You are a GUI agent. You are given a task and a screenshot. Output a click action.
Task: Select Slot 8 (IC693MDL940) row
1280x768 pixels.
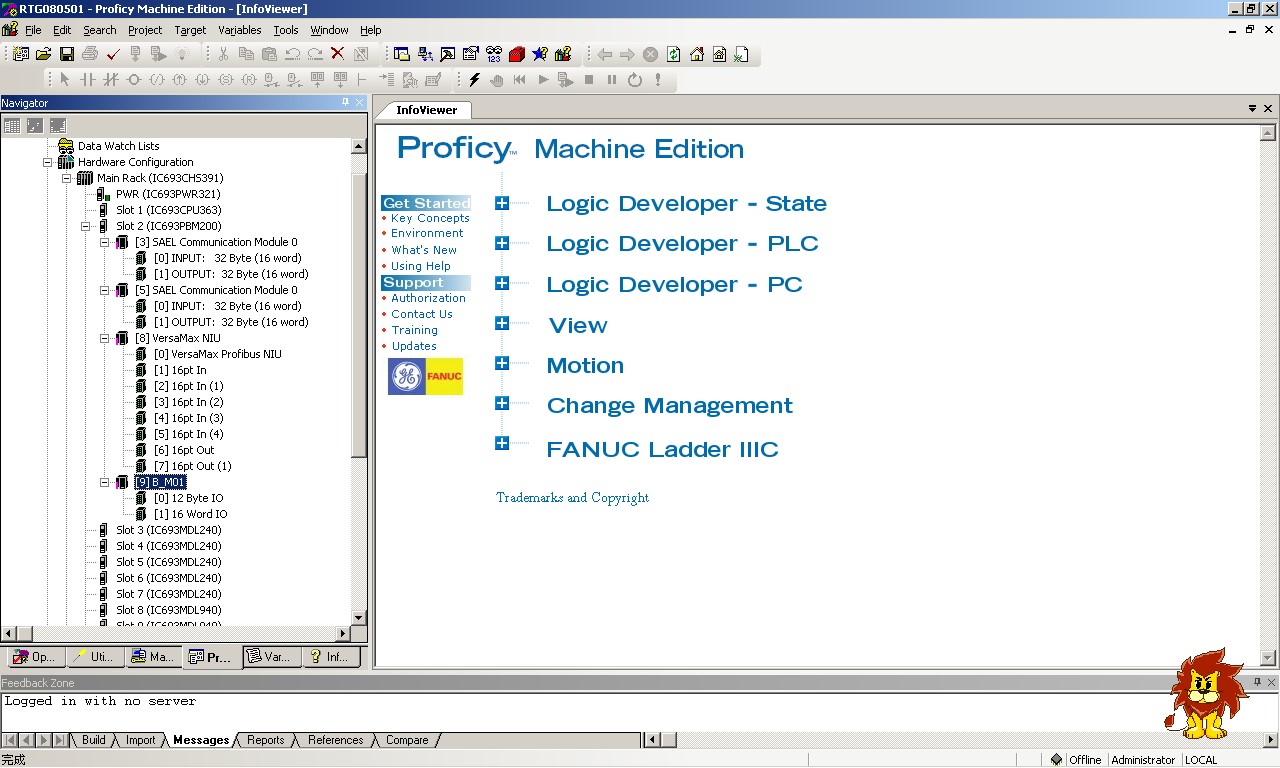coord(168,610)
